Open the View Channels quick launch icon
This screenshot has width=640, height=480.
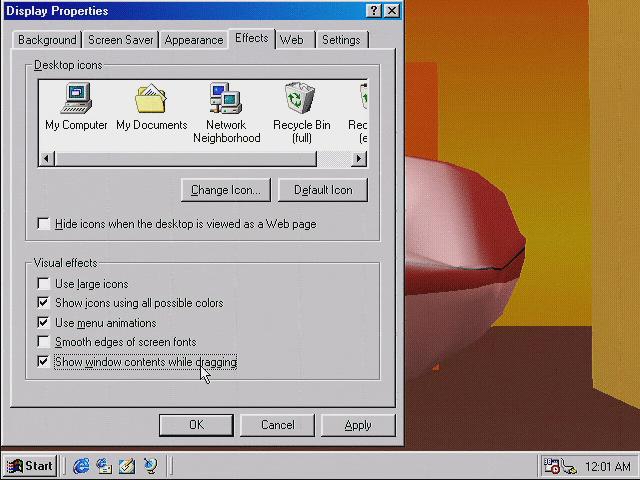150,466
